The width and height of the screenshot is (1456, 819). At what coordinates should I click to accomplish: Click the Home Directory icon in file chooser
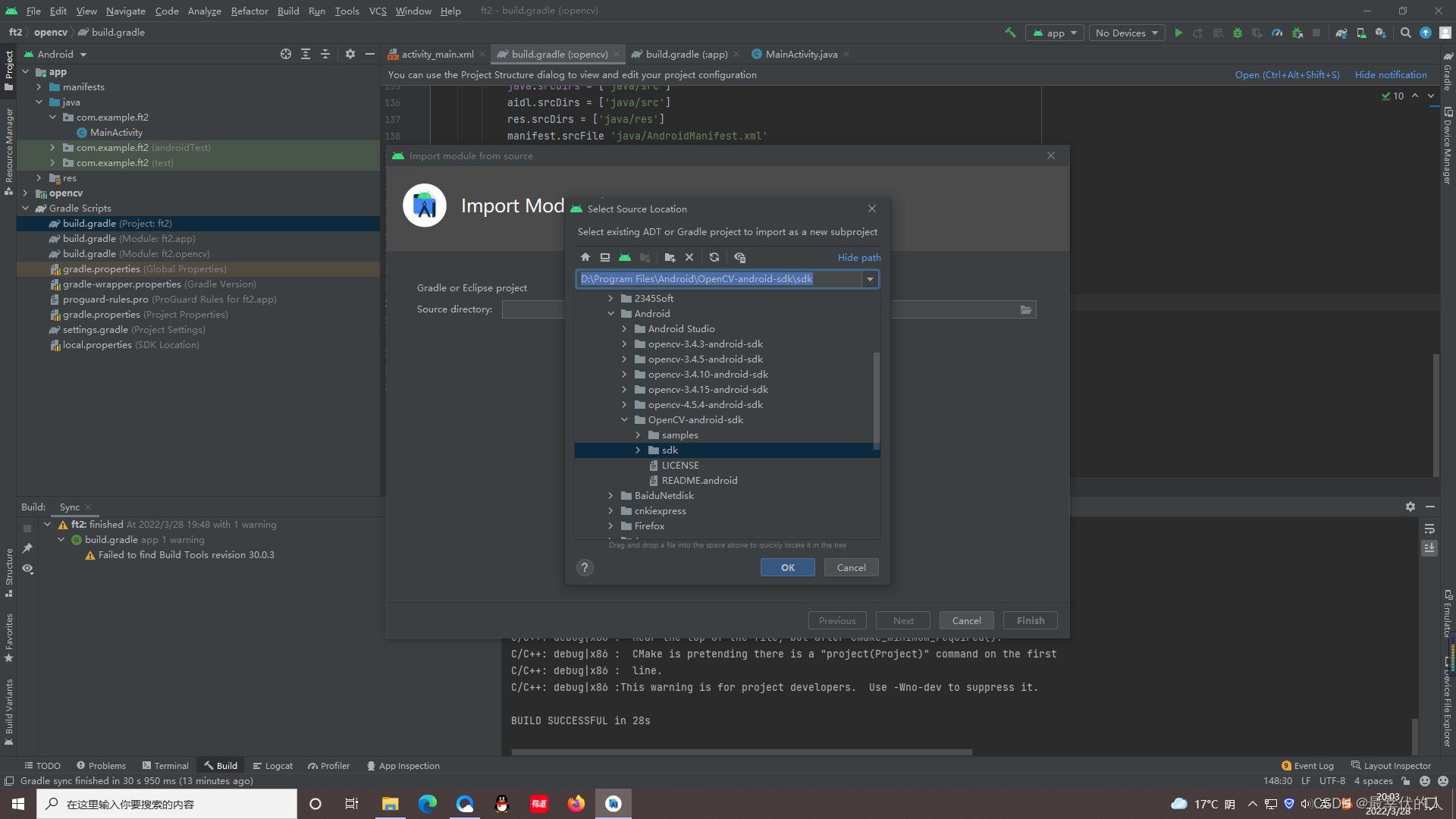[585, 258]
